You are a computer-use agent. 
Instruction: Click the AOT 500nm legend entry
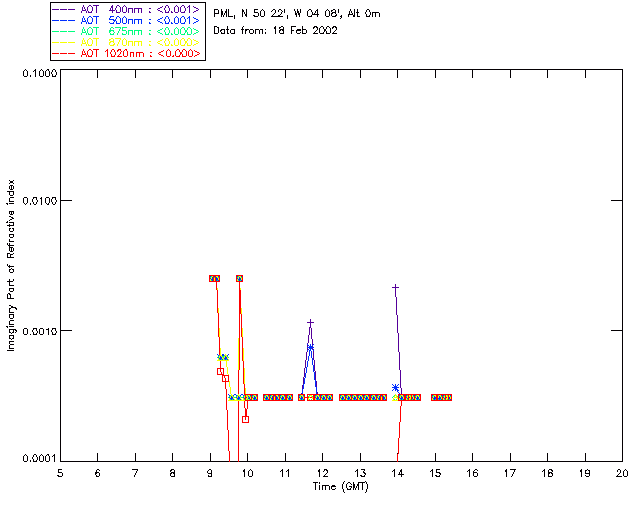click(x=127, y=20)
